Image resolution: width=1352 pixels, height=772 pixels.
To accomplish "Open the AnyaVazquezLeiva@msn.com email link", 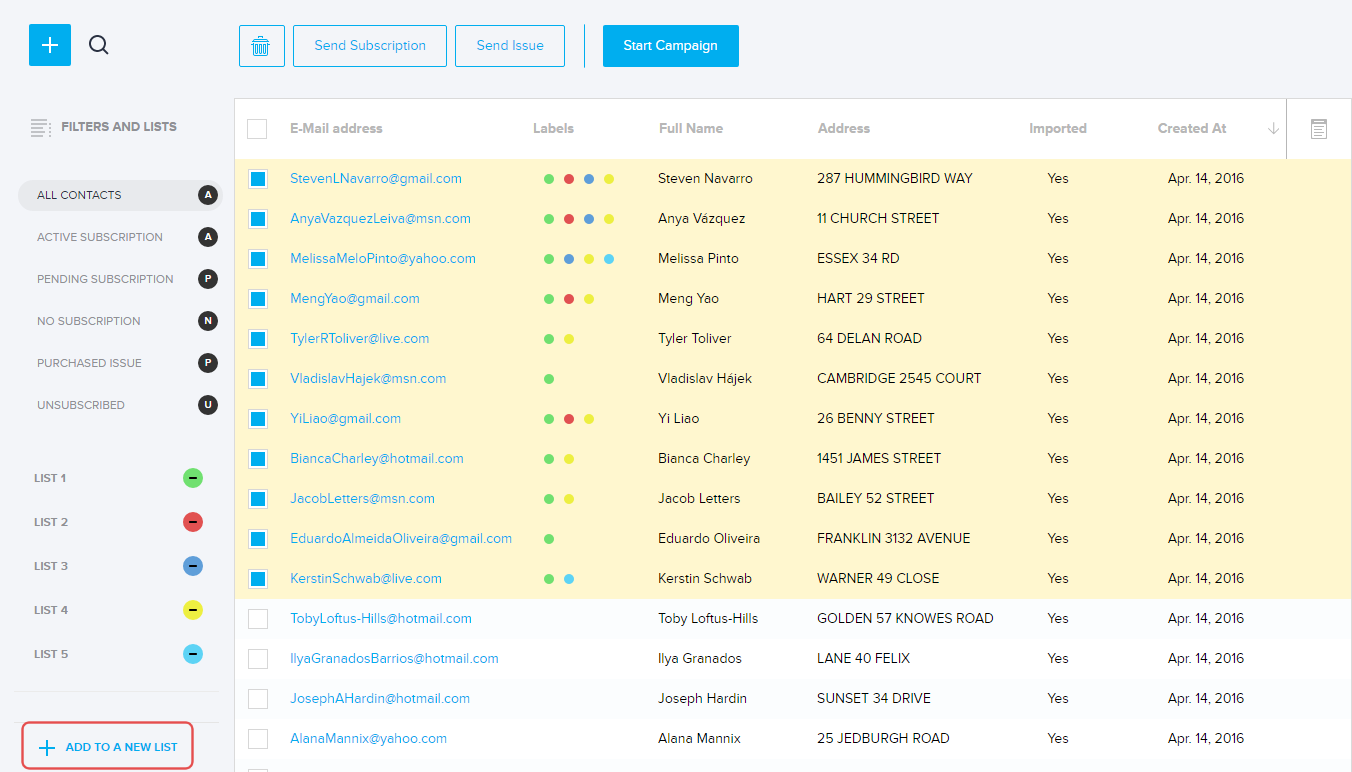I will (x=380, y=219).
